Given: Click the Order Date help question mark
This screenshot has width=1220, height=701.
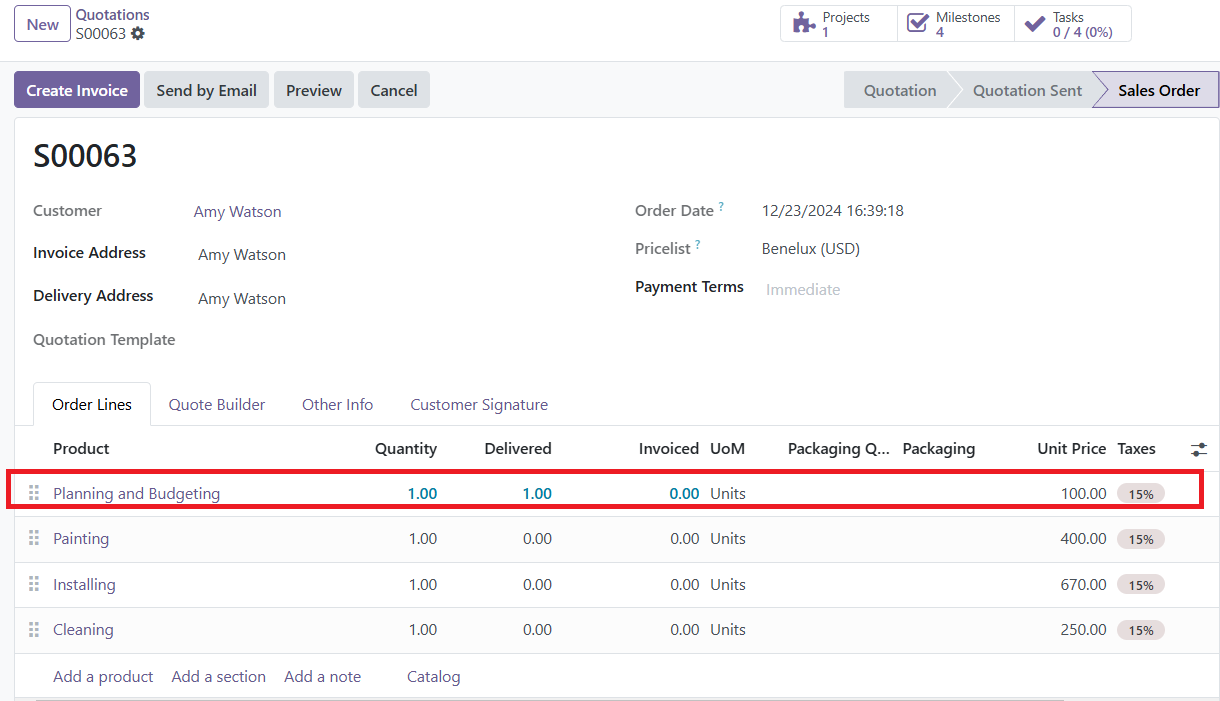Looking at the screenshot, I should (721, 207).
